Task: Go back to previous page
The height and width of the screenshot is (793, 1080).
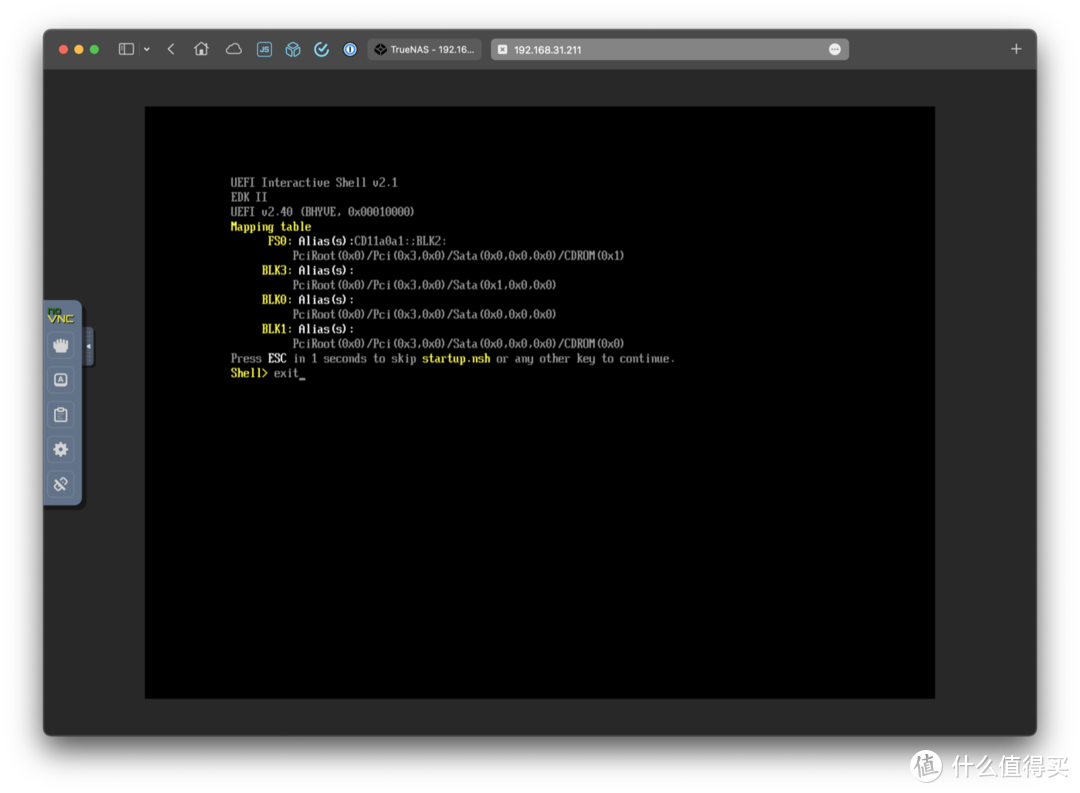Action: pos(171,49)
